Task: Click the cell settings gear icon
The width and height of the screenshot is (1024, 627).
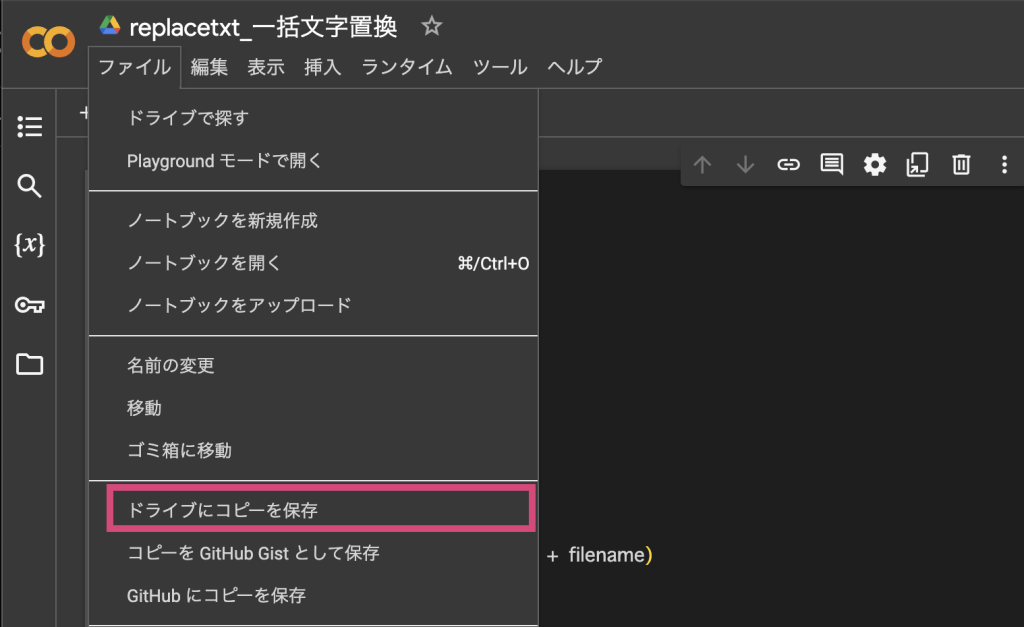Action: click(875, 165)
